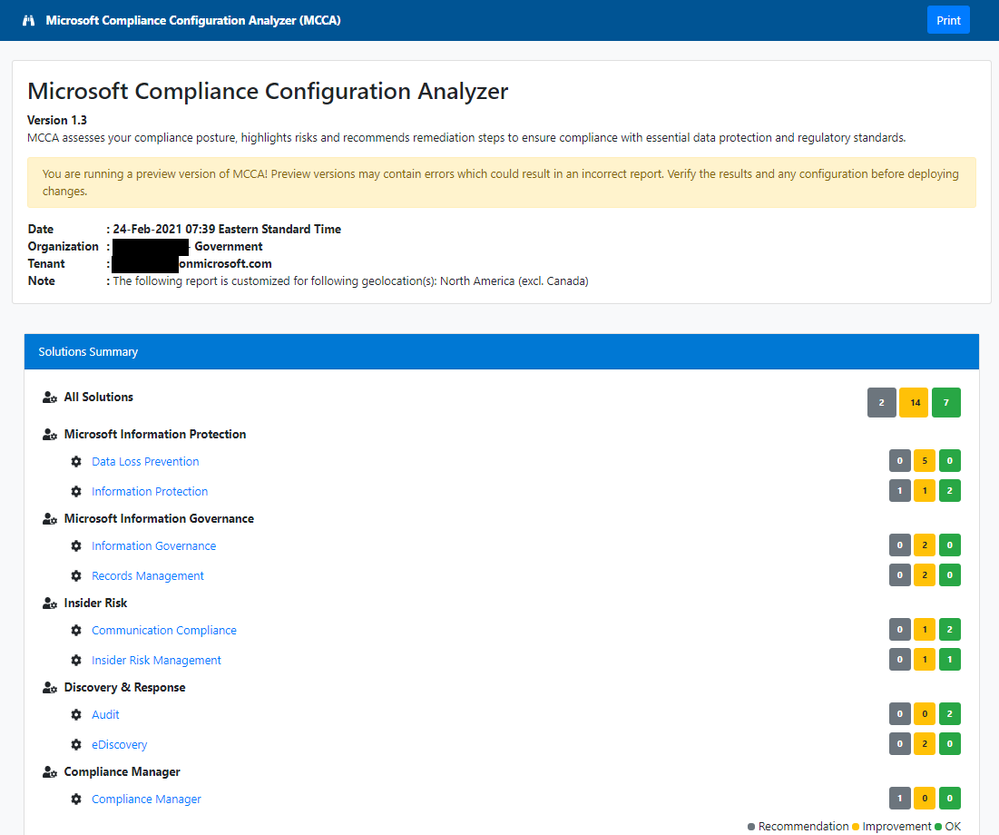Click the onmicrosoft.com tenant value

tap(225, 264)
